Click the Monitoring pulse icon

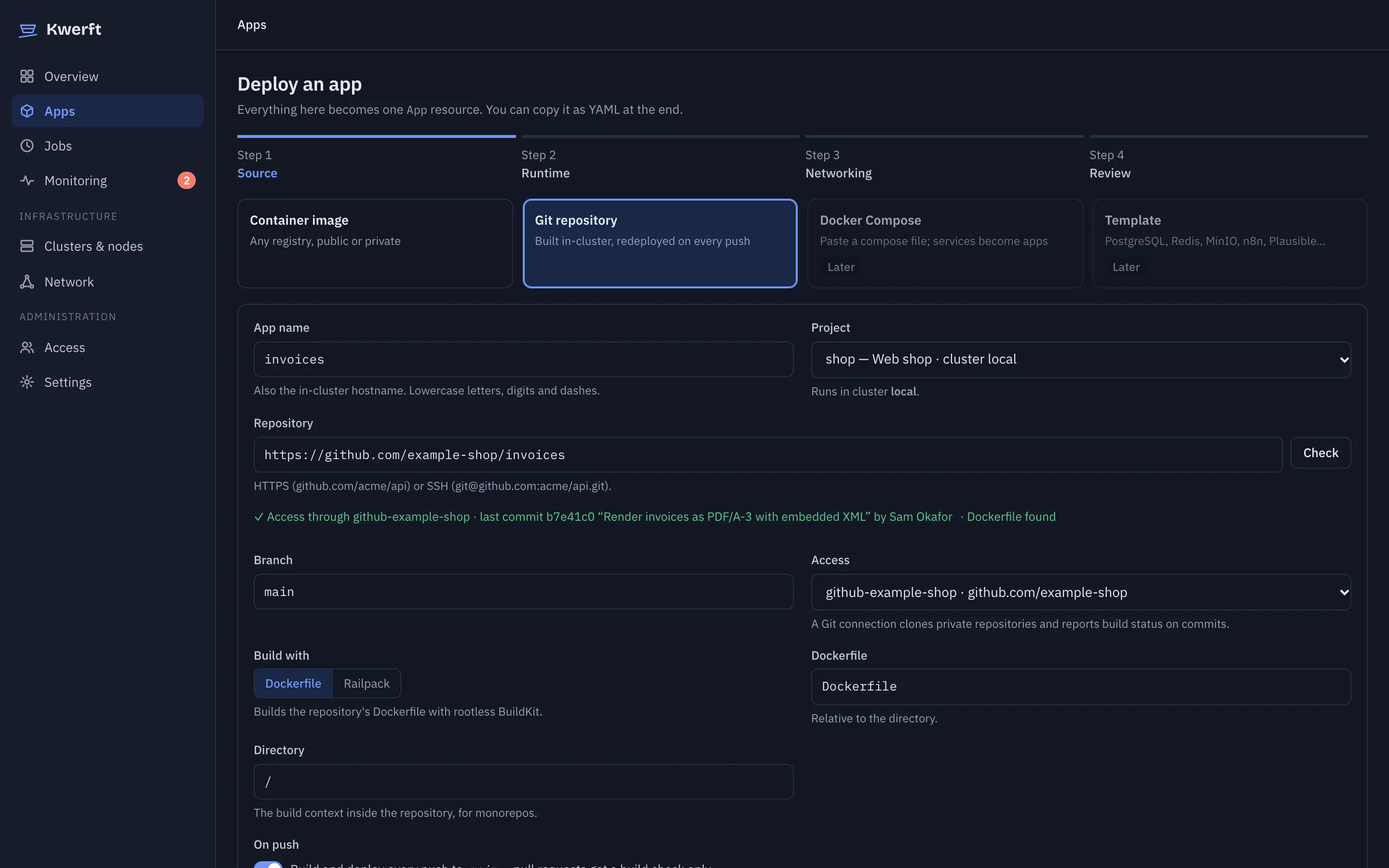27,180
